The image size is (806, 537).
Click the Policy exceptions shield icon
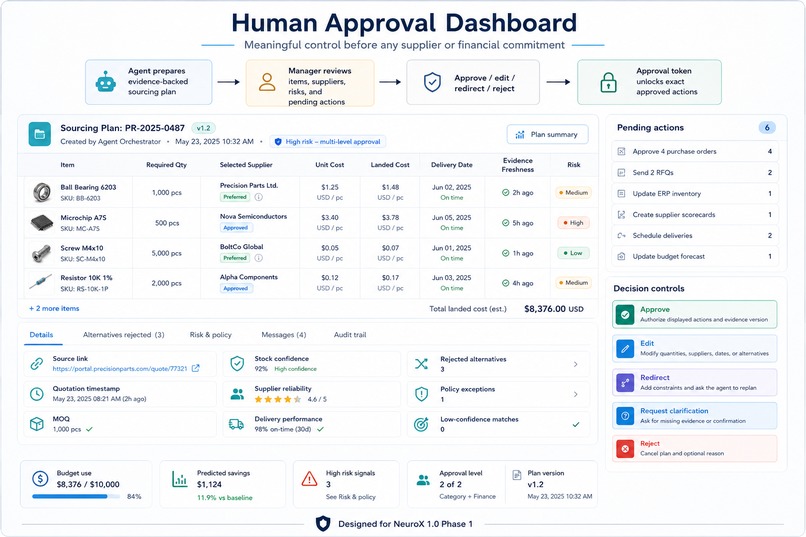pyautogui.click(x=422, y=394)
